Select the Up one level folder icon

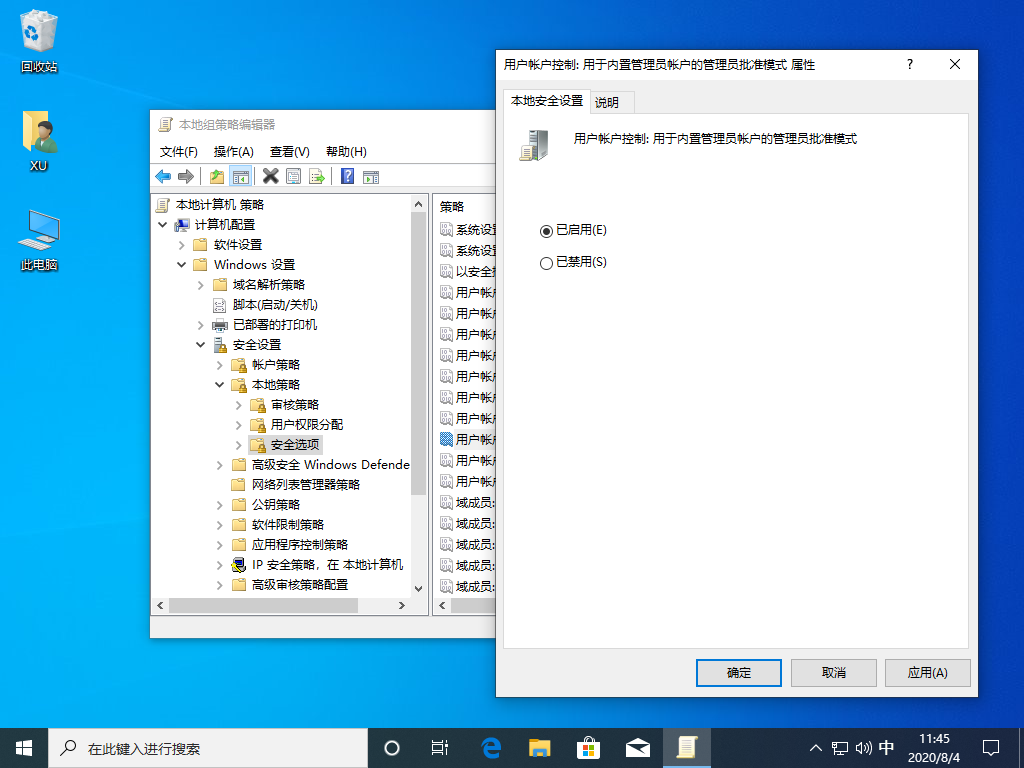(x=217, y=176)
